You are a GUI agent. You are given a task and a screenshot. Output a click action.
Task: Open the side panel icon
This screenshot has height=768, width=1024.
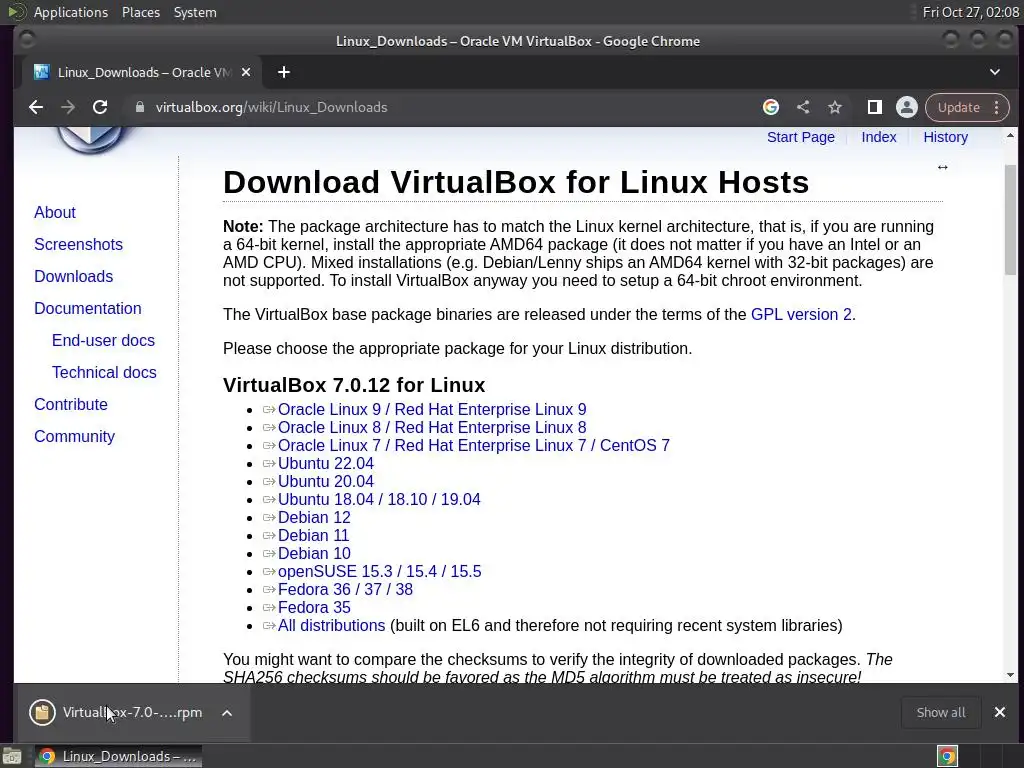coord(874,107)
